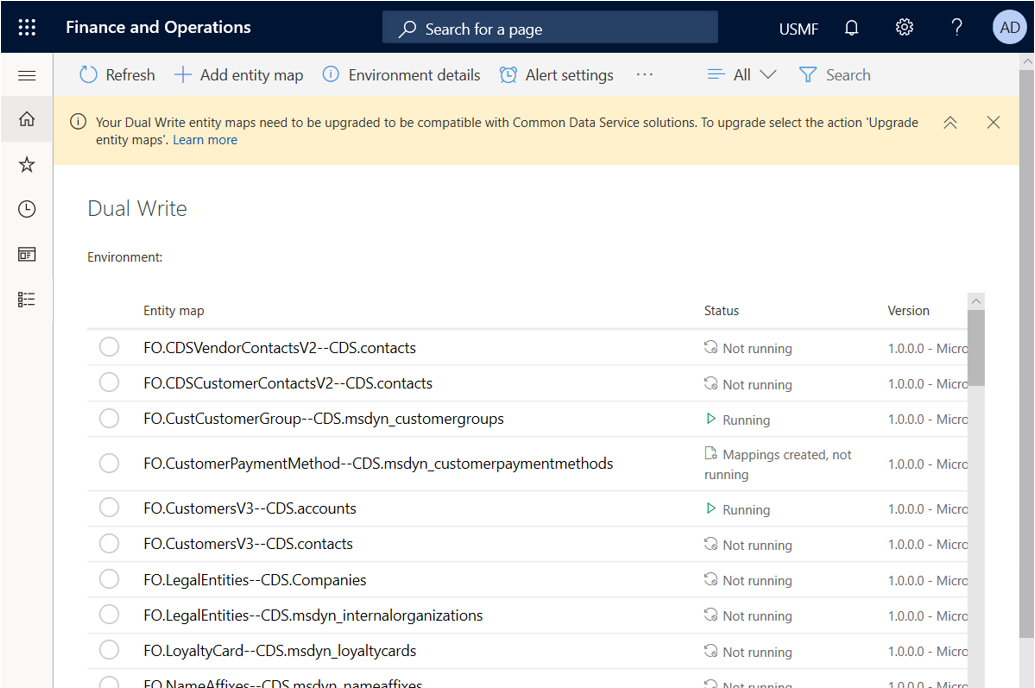Click Running status of CustCustomerGroup row
Viewport: 1035px width, 688px height.
click(737, 420)
